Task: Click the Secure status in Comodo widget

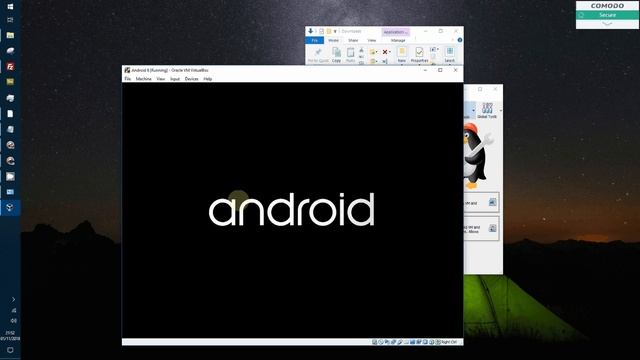Action: pyautogui.click(x=607, y=15)
